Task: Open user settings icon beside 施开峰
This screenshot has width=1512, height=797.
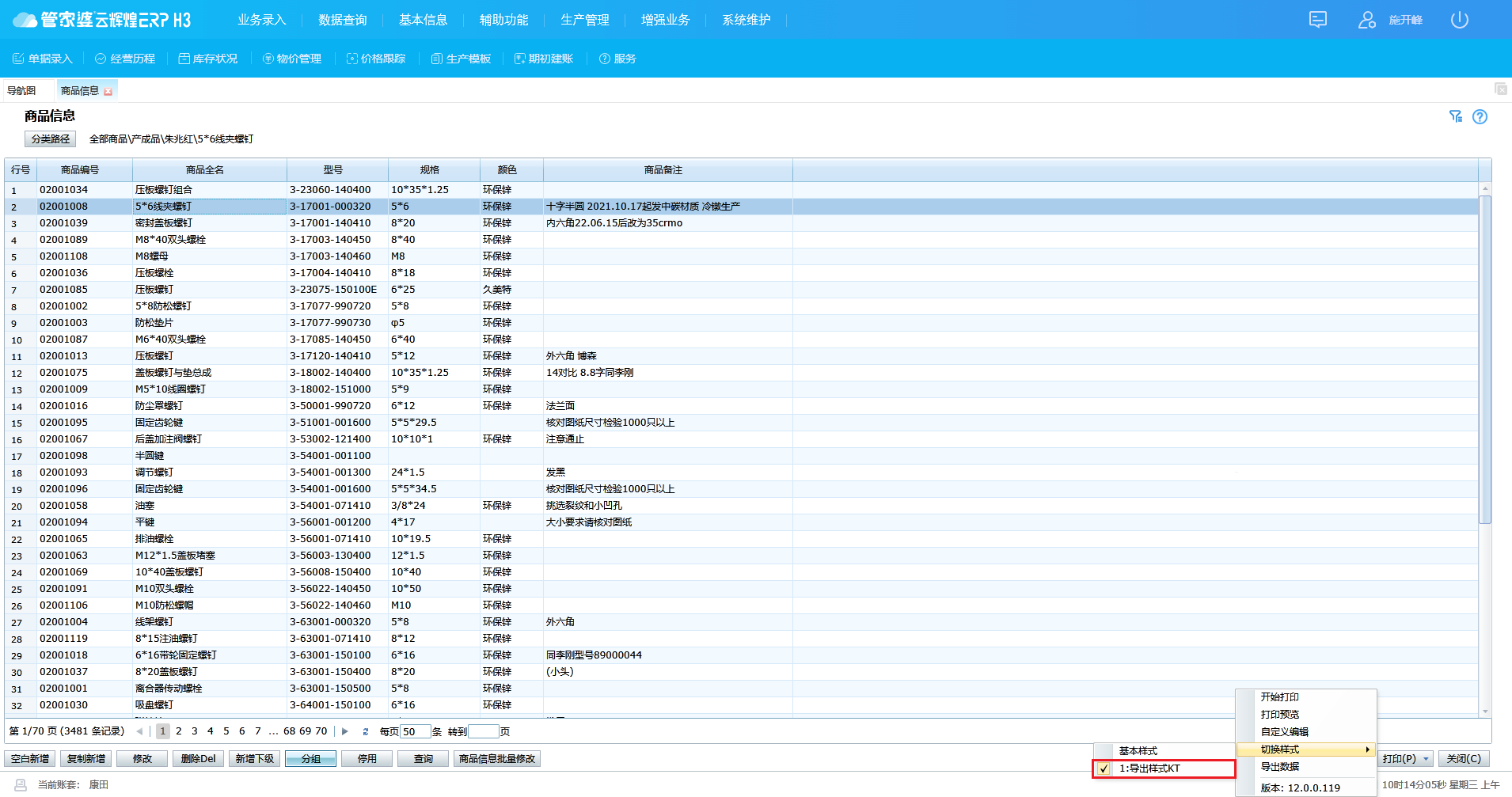Action: point(1366,20)
